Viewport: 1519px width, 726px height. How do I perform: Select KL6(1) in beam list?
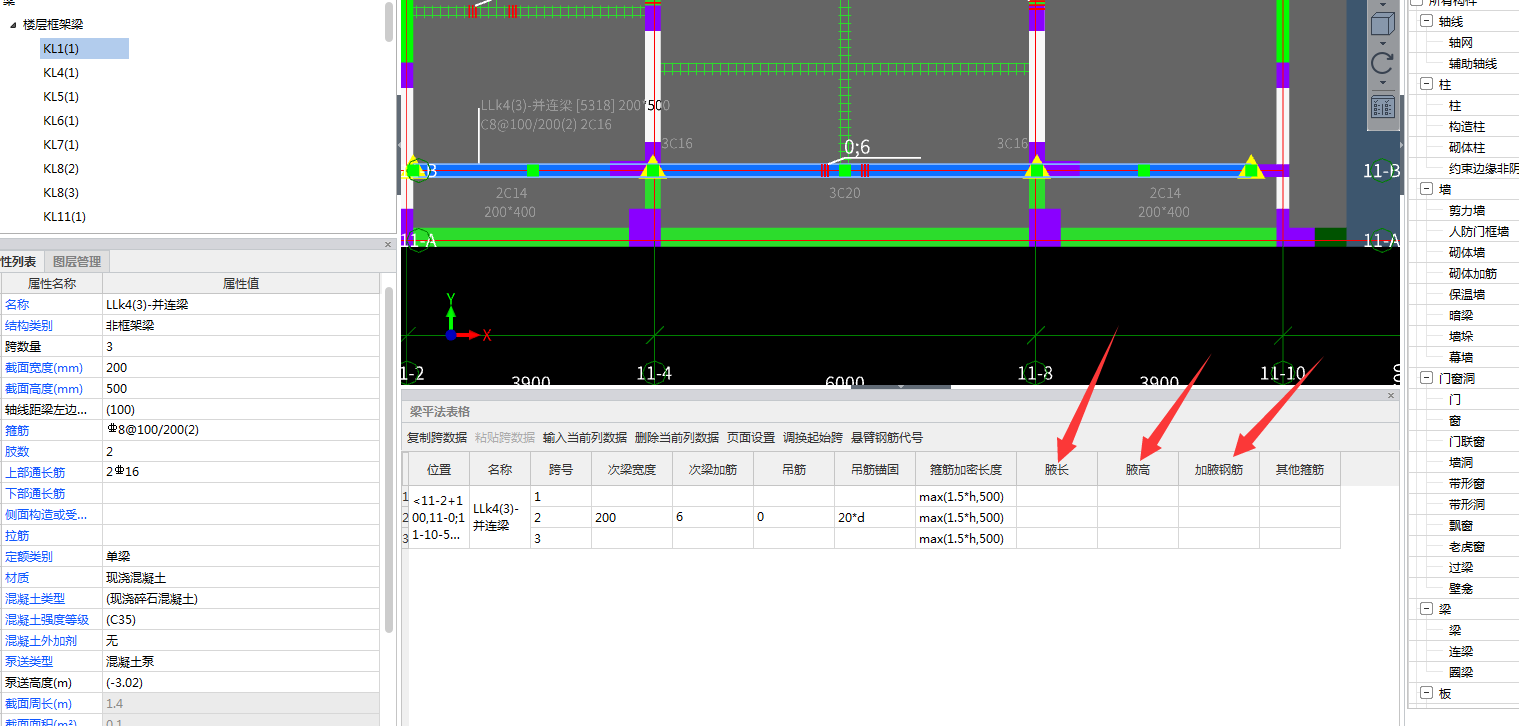[61, 121]
